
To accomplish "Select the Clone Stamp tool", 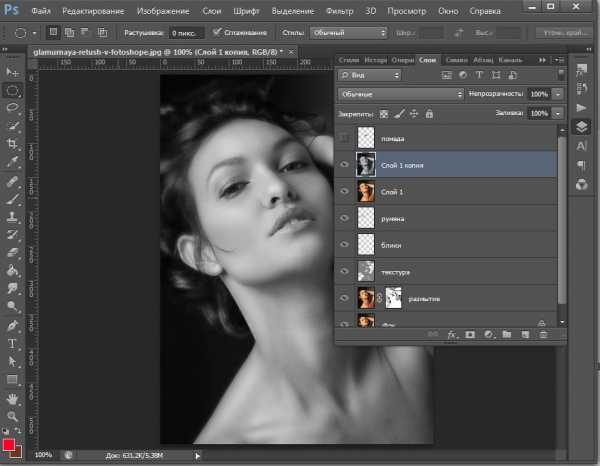I will click(12, 217).
